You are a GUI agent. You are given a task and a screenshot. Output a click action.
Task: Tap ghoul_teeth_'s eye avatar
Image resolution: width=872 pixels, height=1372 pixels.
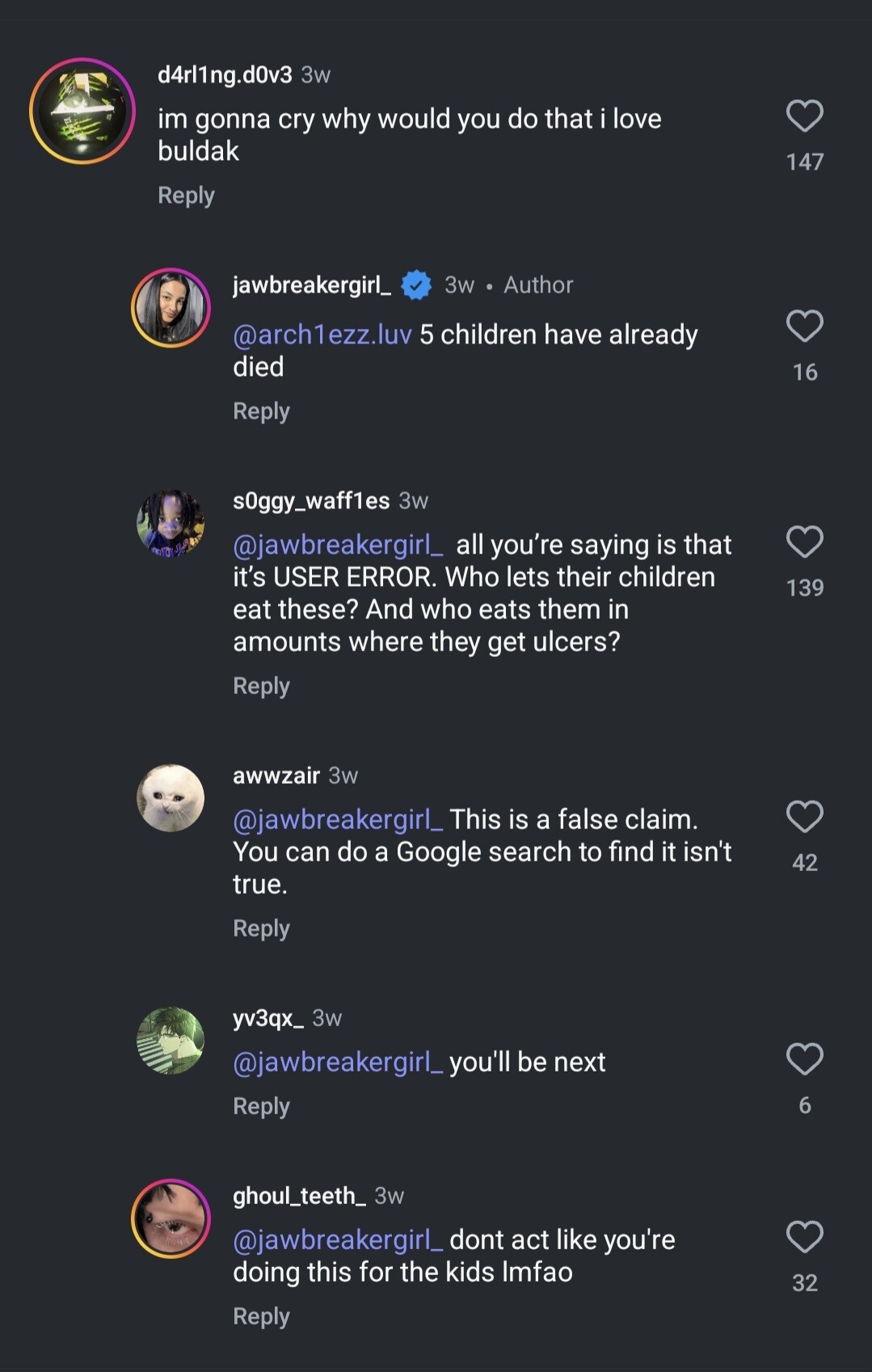coord(171,1218)
